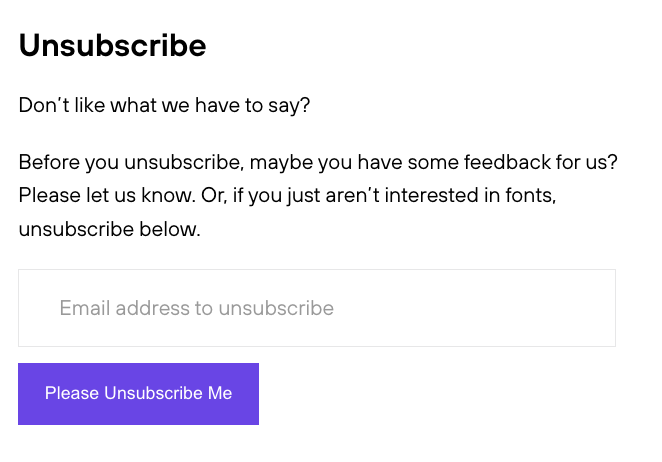The image size is (662, 462).
Task: Click the word 'Don't' starting the first line
Action: (x=44, y=104)
